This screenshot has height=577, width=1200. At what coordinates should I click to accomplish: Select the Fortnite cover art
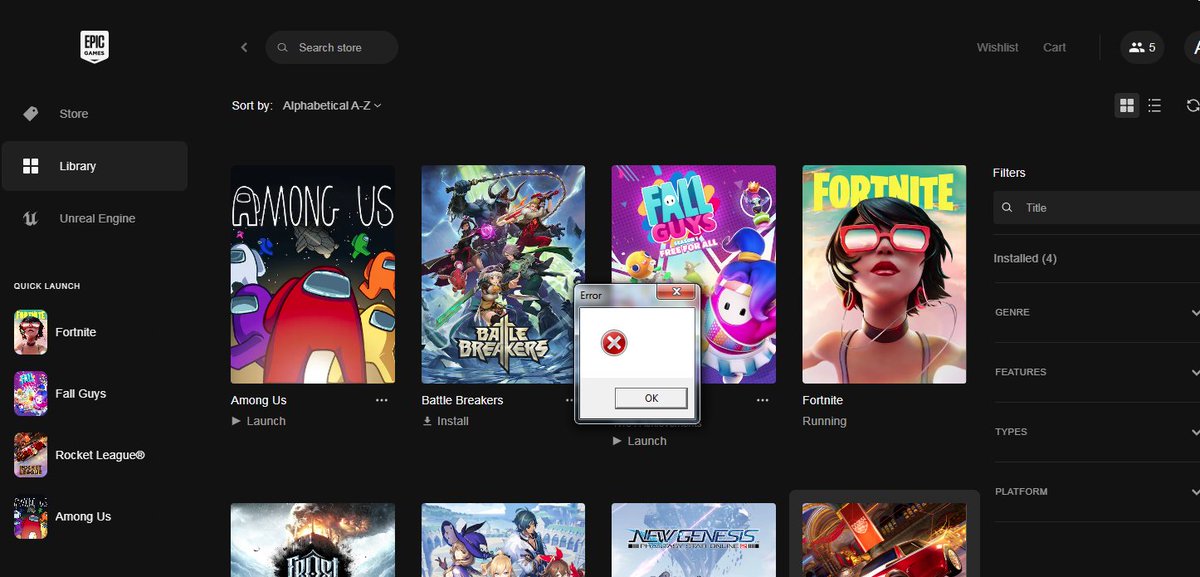coord(885,274)
